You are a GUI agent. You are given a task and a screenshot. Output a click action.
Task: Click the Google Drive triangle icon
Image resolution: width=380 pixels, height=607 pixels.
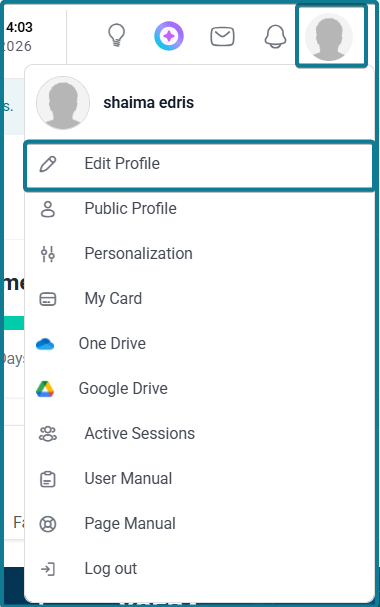coord(45,389)
